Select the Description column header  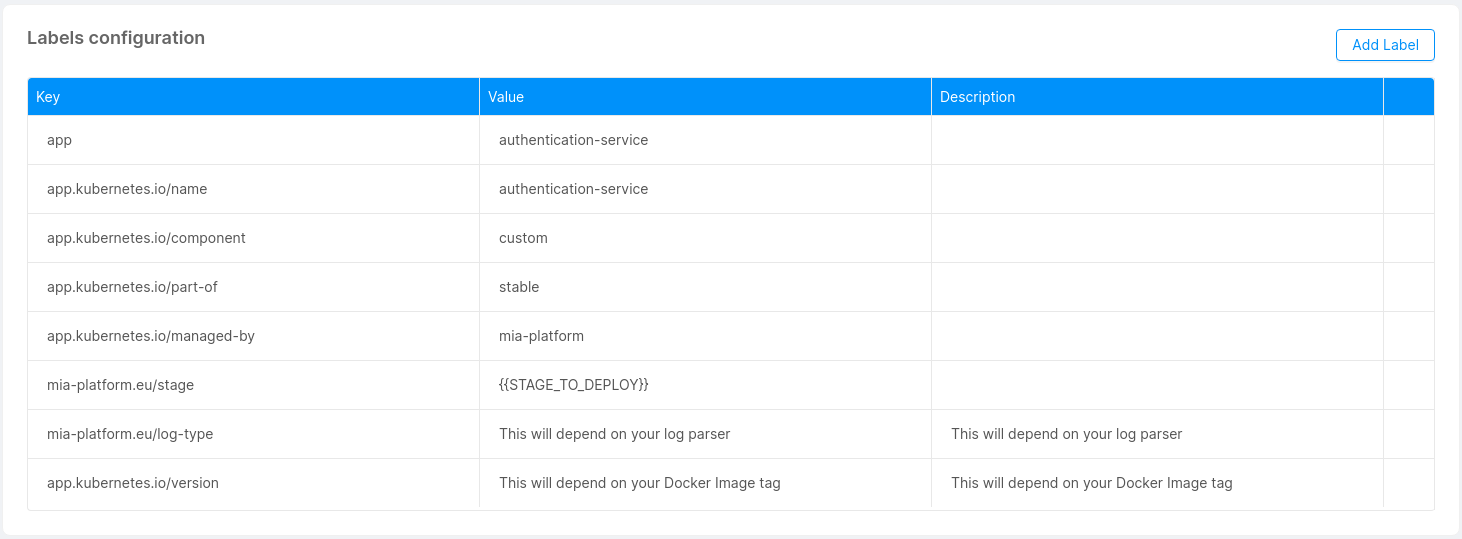pos(977,97)
